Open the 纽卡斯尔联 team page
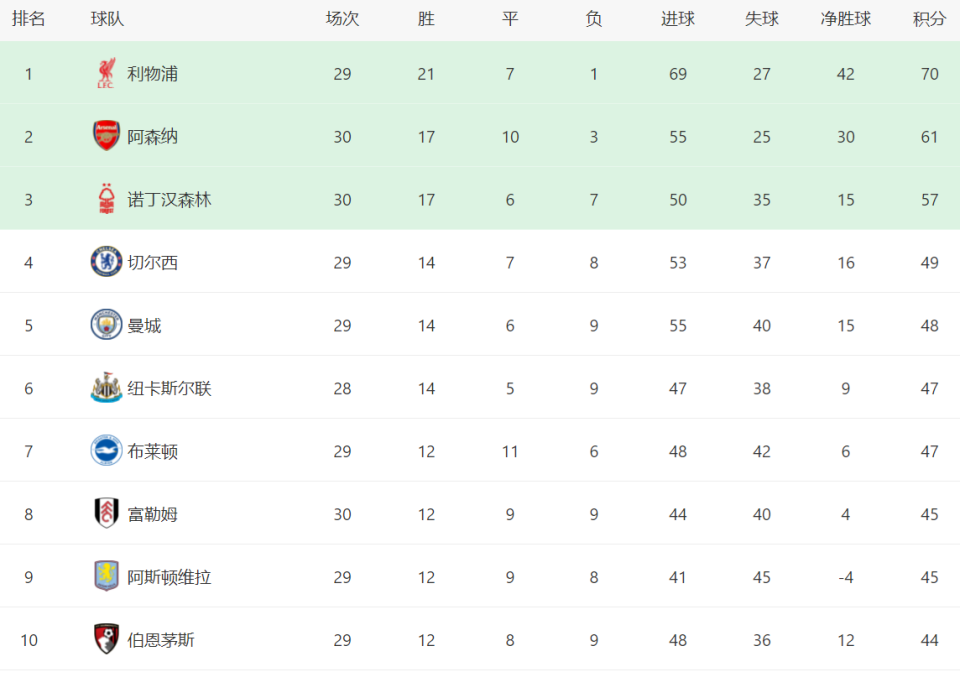Image resolution: width=960 pixels, height=679 pixels. pyautogui.click(x=169, y=388)
